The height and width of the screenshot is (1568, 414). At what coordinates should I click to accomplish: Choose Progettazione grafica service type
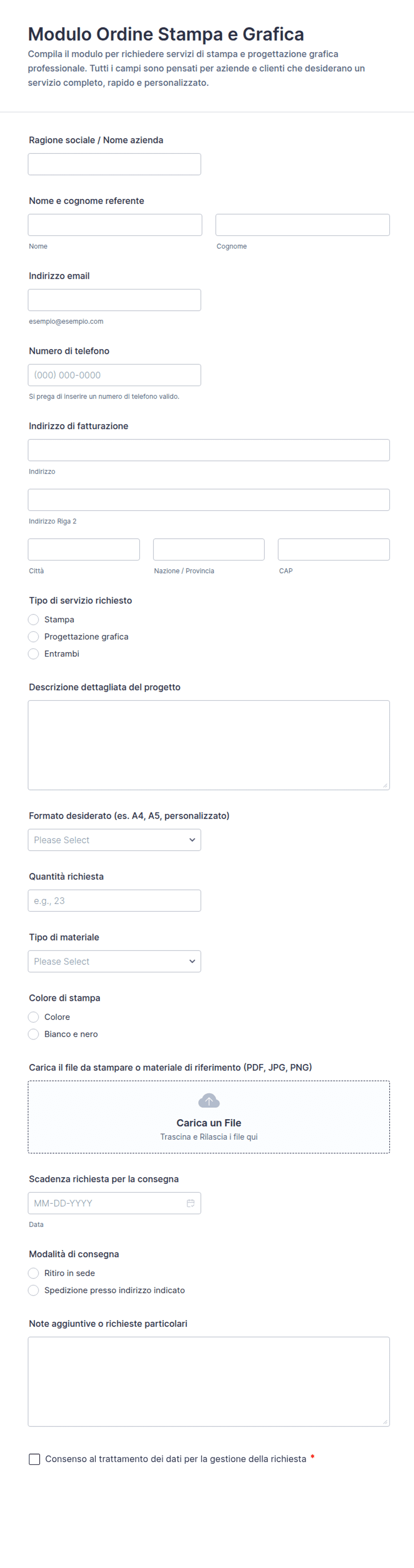[33, 637]
